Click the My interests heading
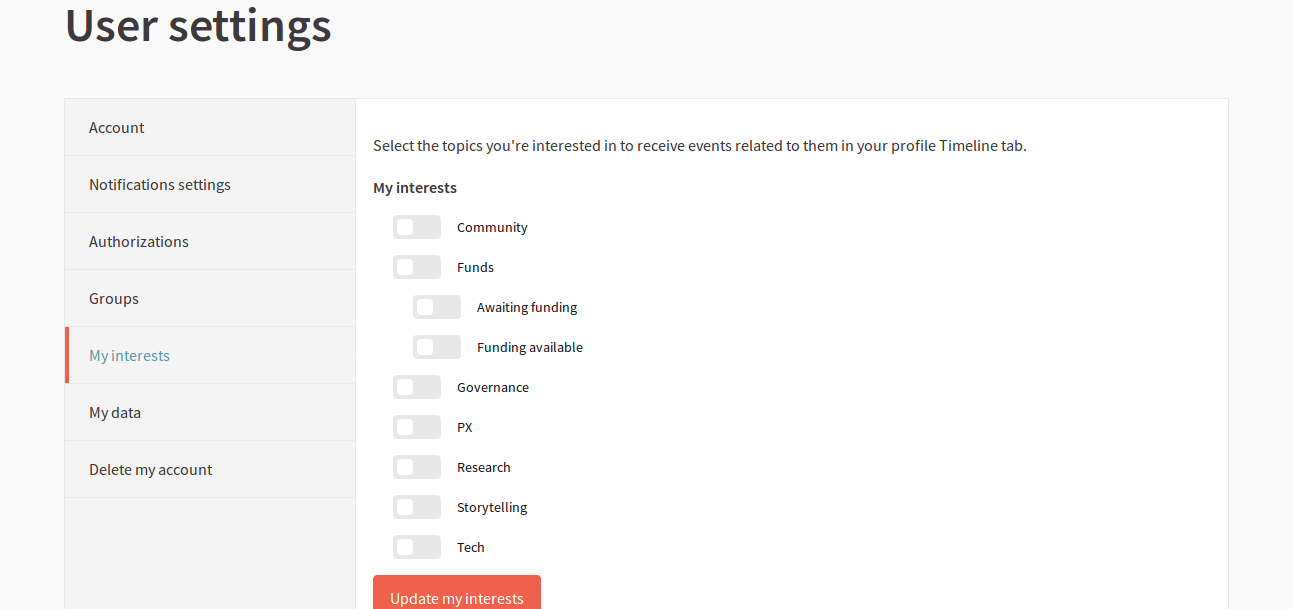This screenshot has width=1293, height=609. click(415, 187)
